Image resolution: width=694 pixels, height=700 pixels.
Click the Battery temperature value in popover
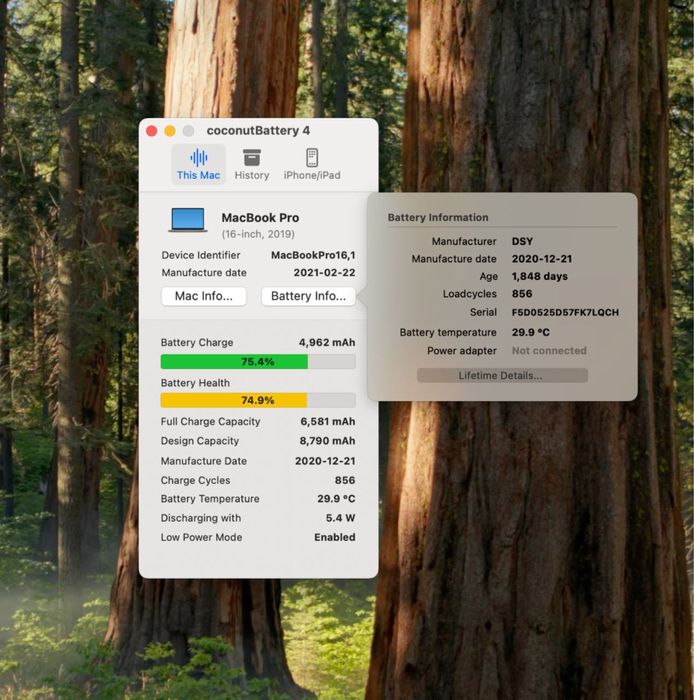[x=531, y=332]
